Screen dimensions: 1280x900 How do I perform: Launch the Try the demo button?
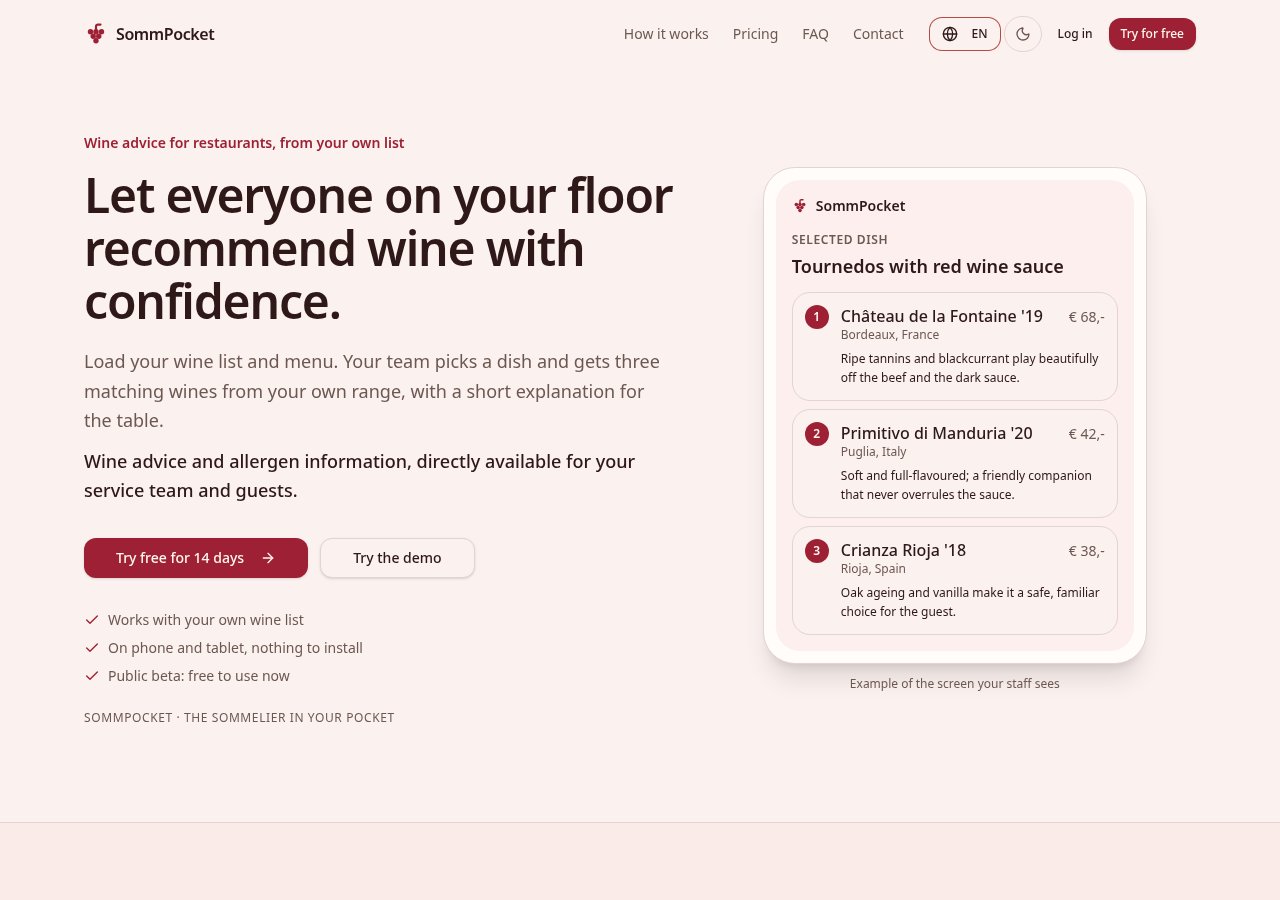[397, 558]
